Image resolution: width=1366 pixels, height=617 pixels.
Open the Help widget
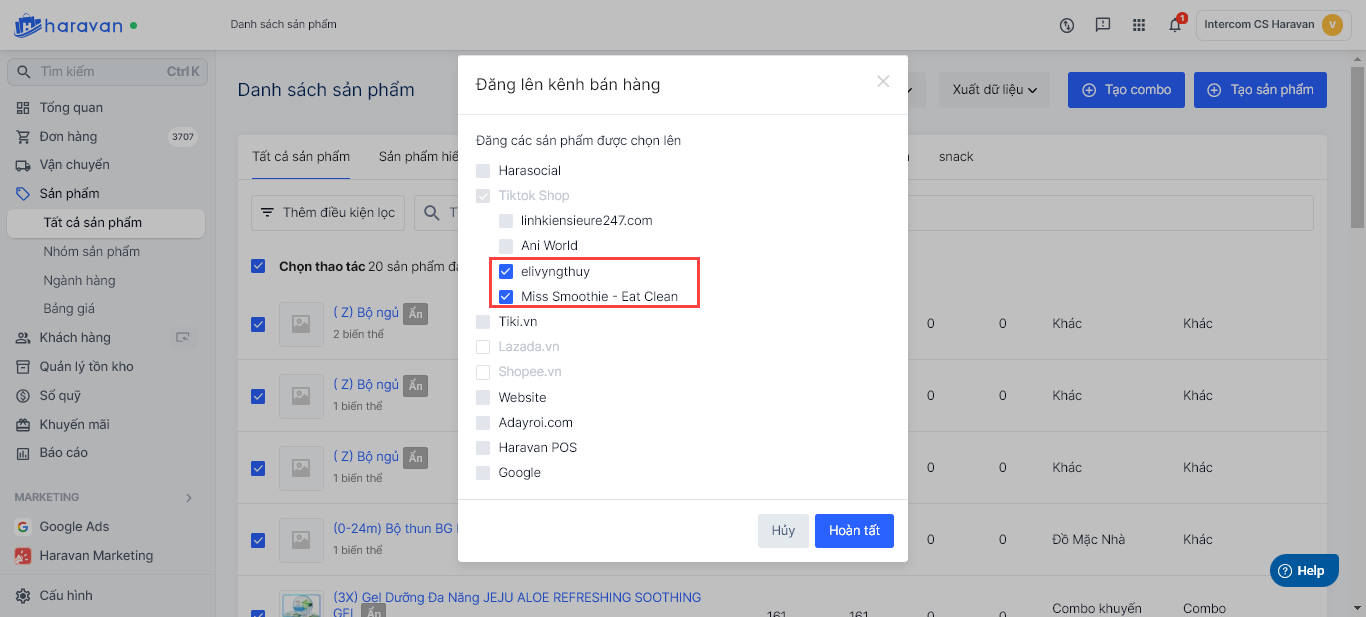coord(1304,571)
